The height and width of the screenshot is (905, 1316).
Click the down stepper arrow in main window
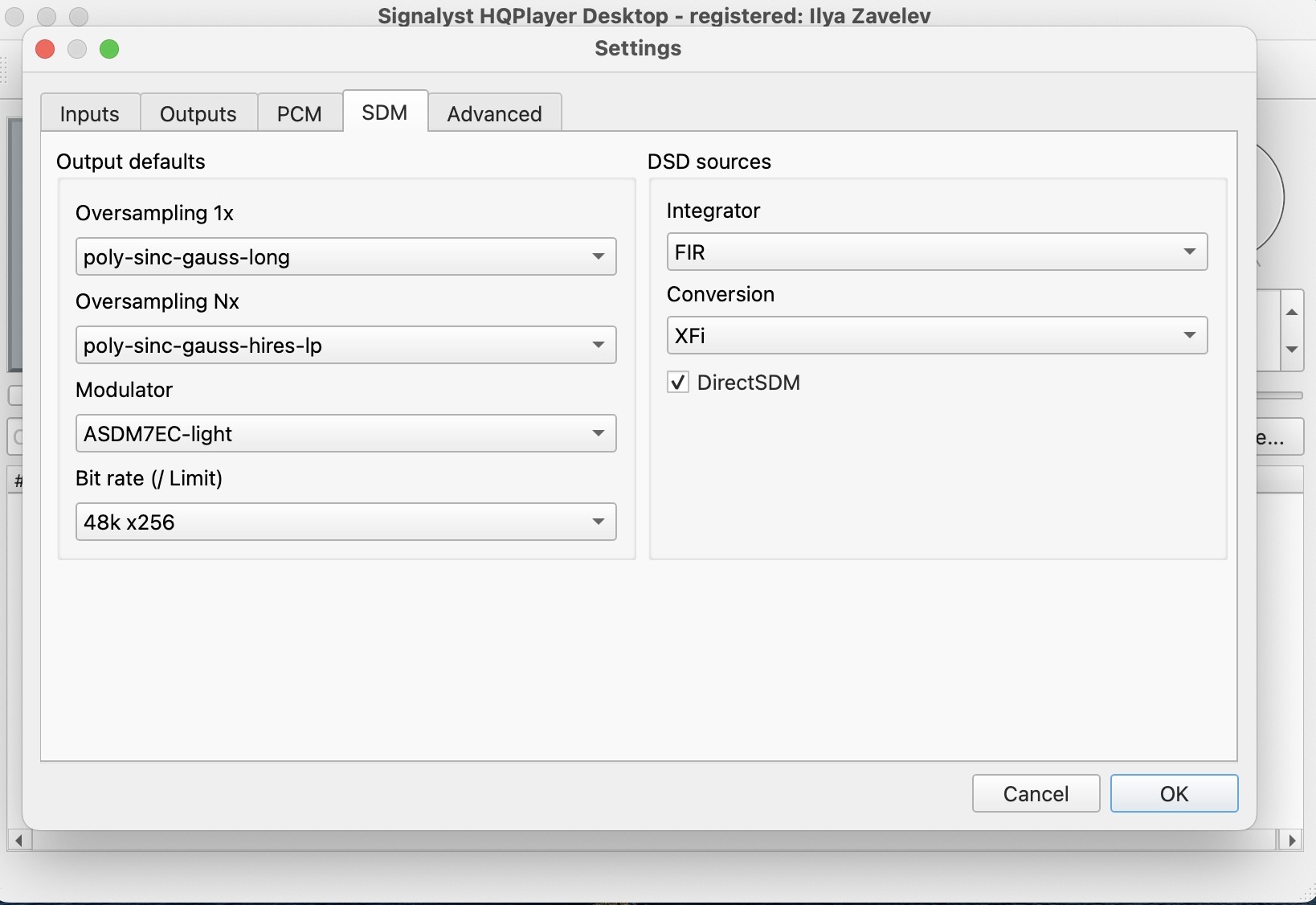1292,350
